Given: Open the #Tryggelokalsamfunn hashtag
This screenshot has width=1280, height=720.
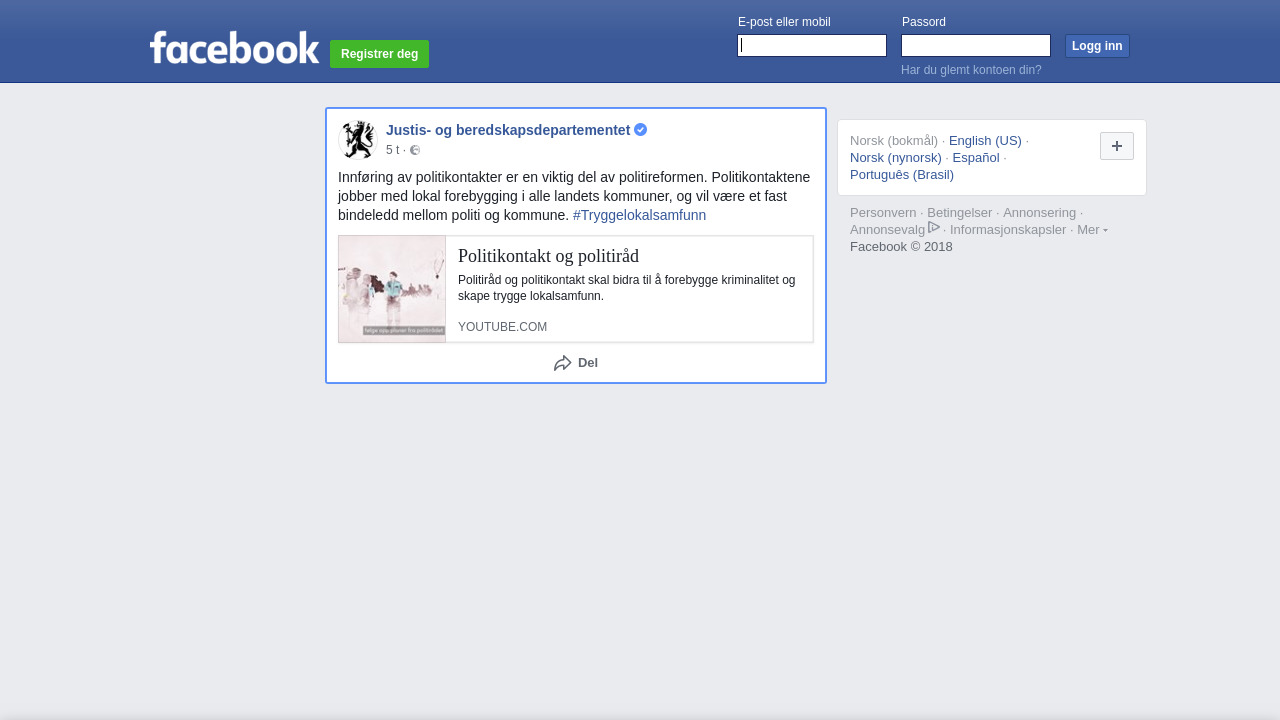Looking at the screenshot, I should click(x=639, y=215).
